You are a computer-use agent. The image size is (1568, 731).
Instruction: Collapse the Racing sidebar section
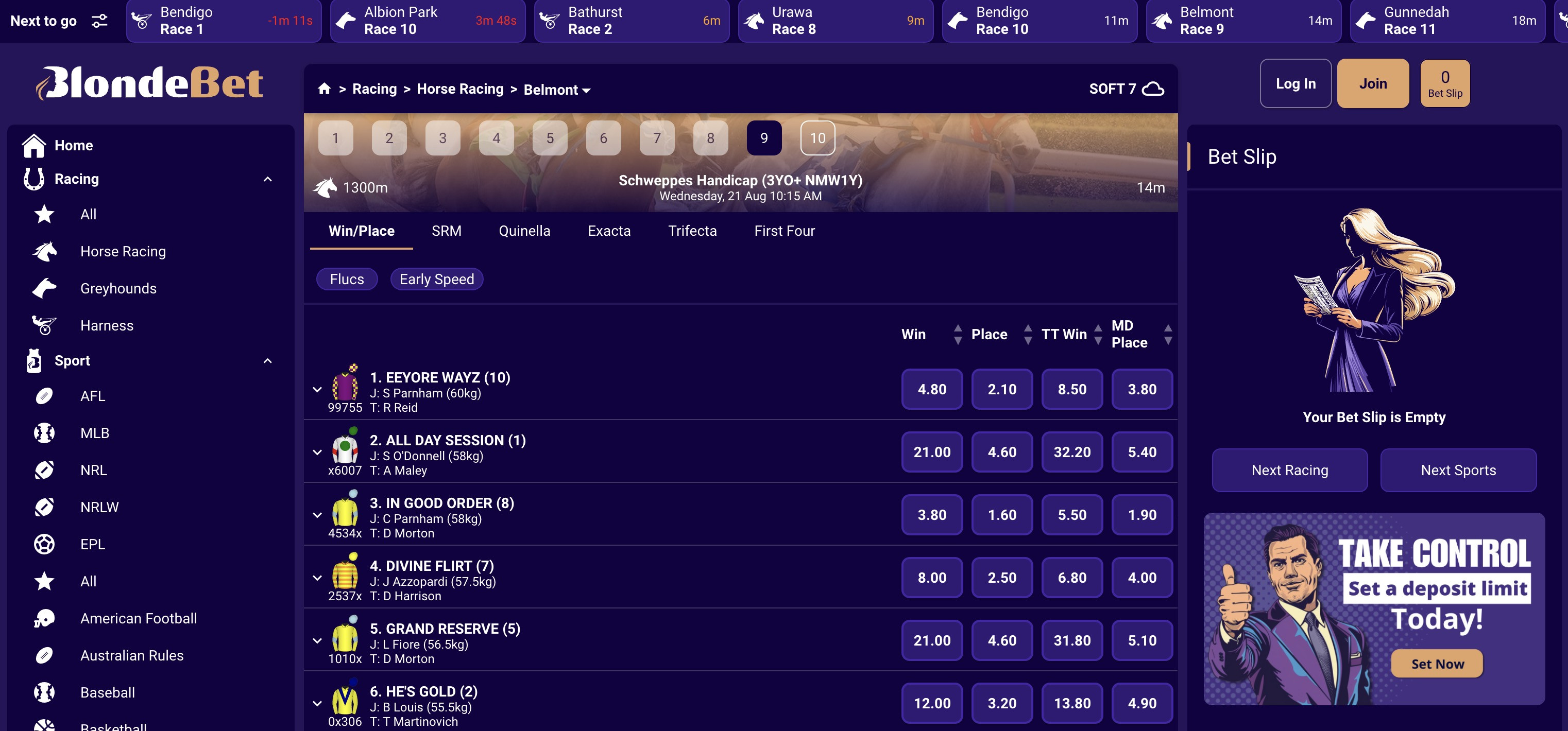268,179
